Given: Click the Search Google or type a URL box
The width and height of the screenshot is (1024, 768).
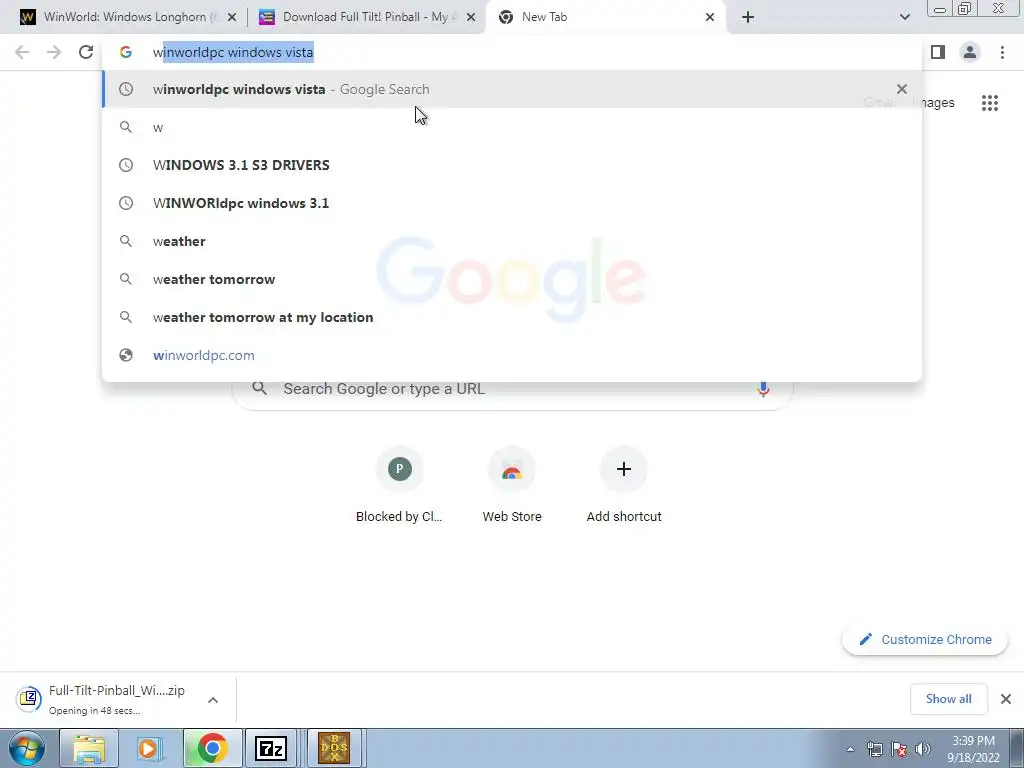Looking at the screenshot, I should (x=512, y=389).
